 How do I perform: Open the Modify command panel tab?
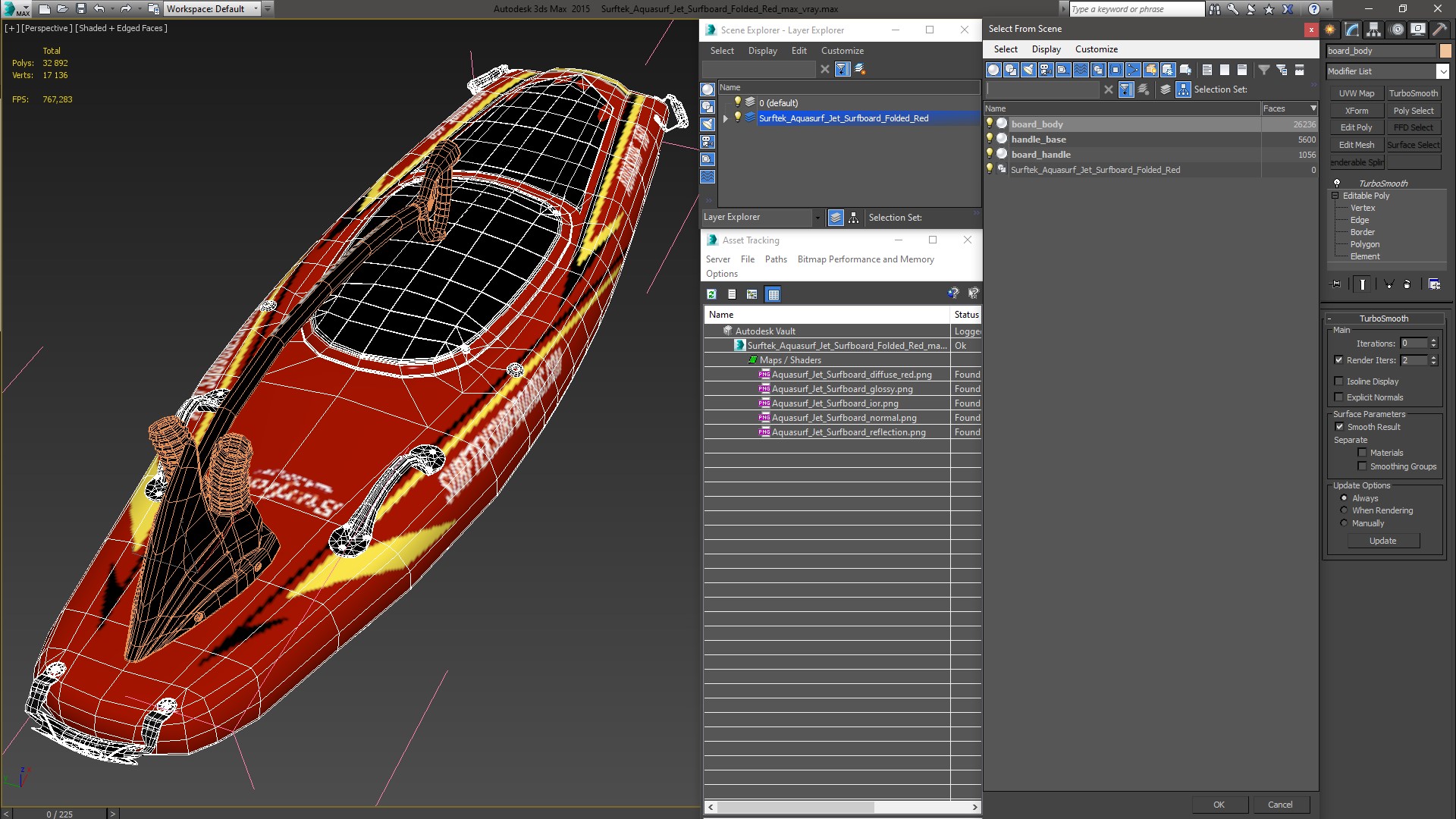pyautogui.click(x=1351, y=30)
